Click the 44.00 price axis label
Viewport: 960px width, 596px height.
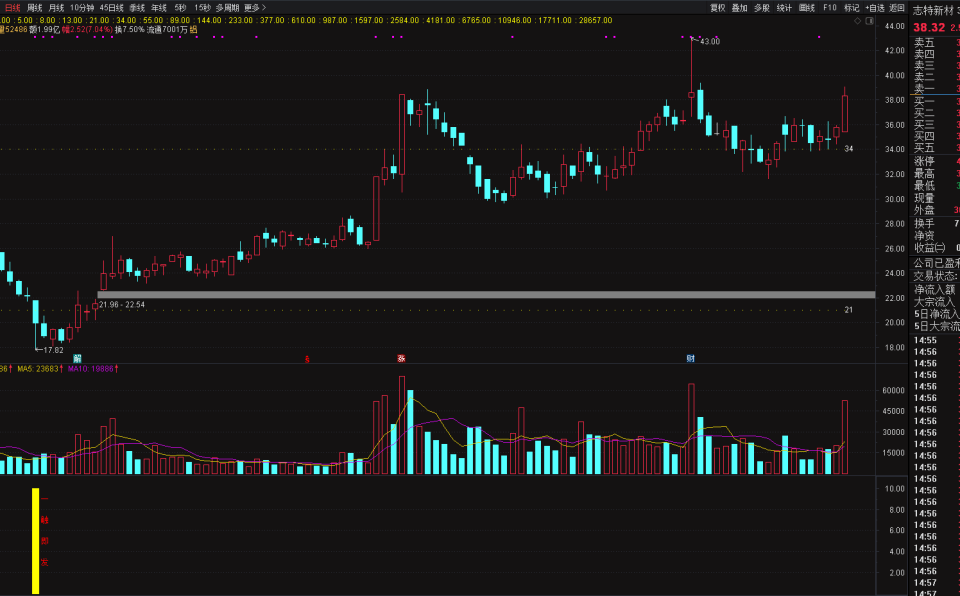894,26
